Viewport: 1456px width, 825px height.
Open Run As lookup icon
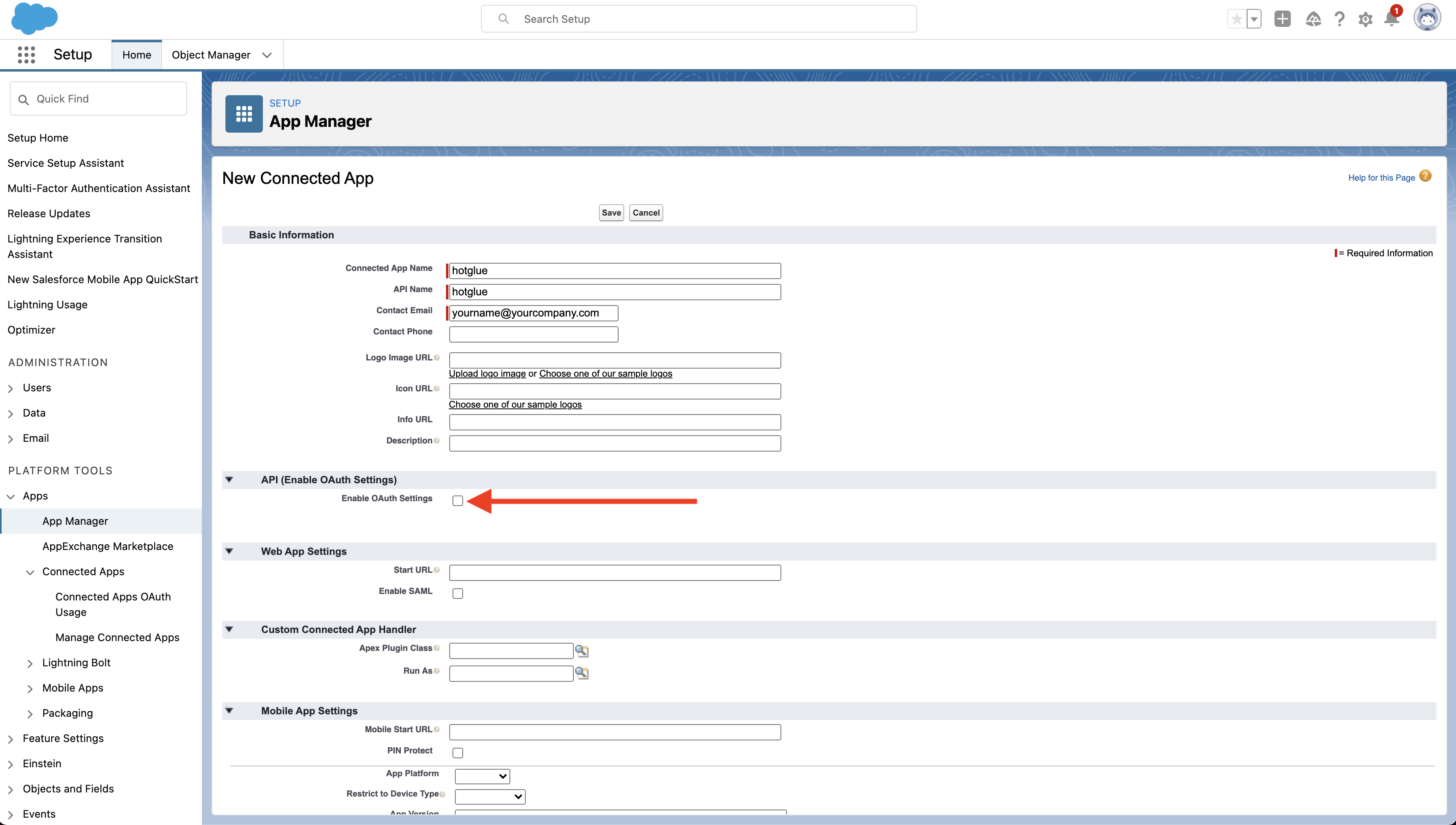582,672
